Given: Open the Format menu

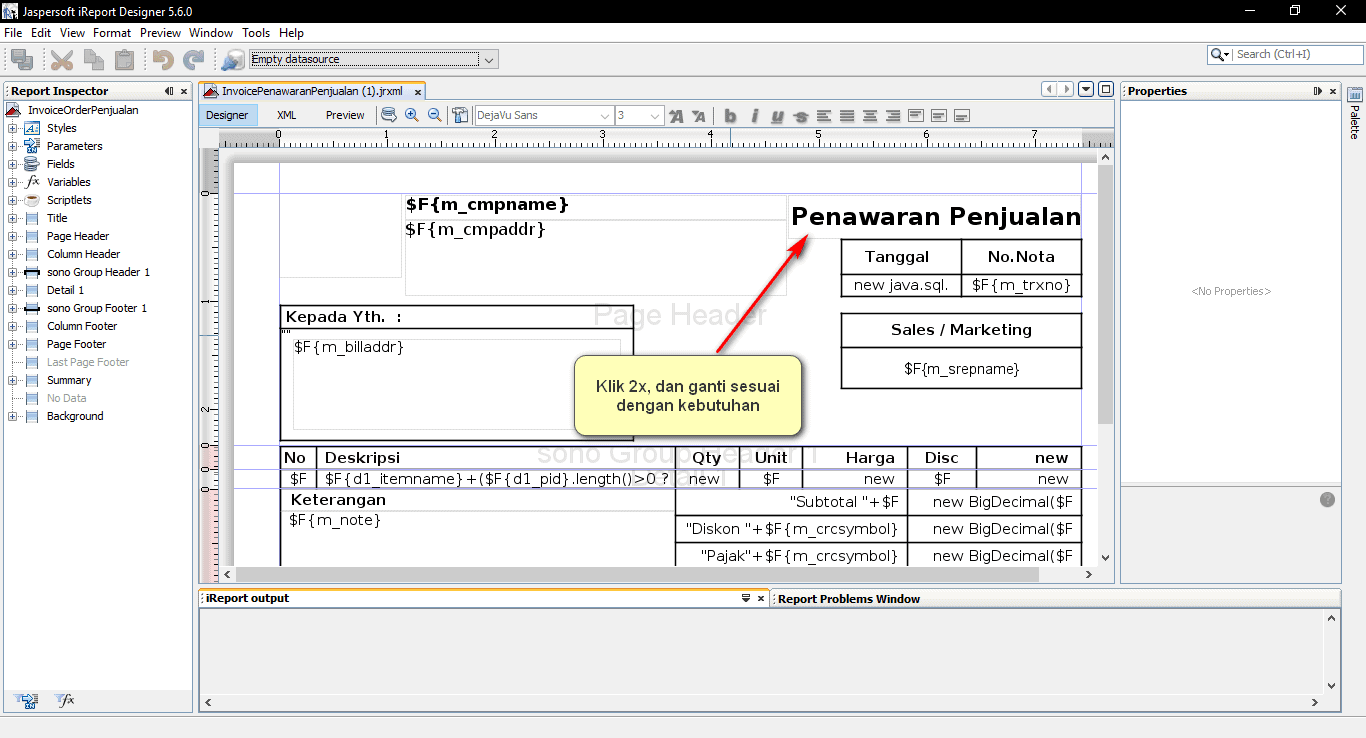Looking at the screenshot, I should click(112, 33).
